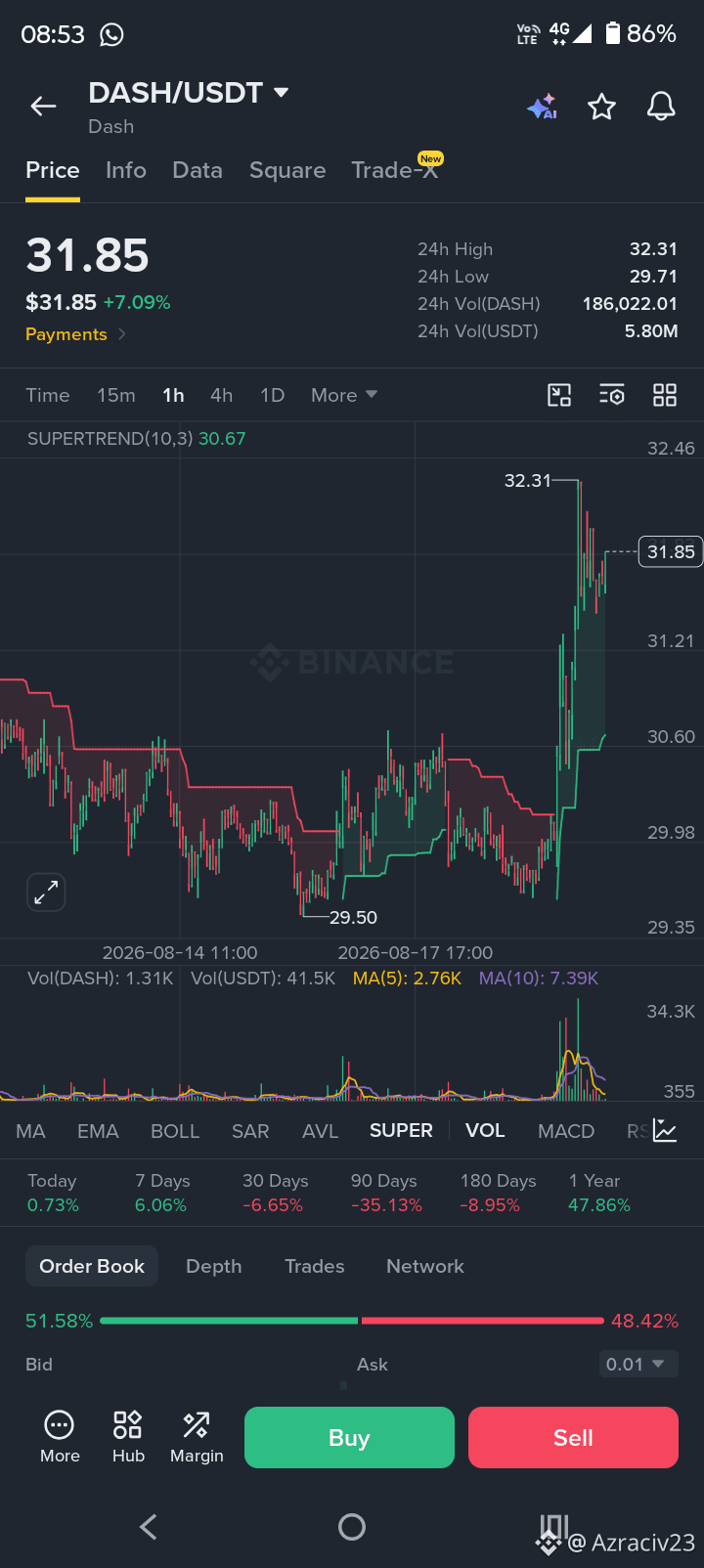Open the AI insights sparkle icon
This screenshot has width=704, height=1568.
point(542,107)
